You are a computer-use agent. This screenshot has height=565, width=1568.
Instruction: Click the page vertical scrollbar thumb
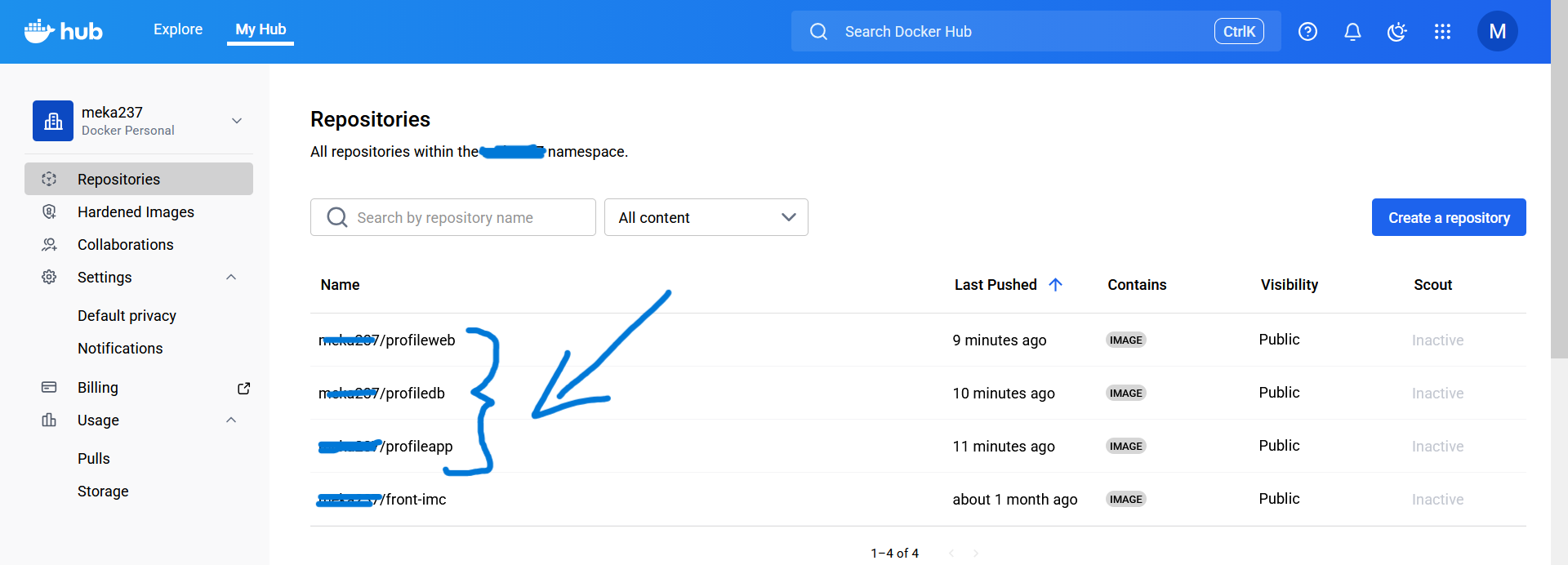point(1559,180)
